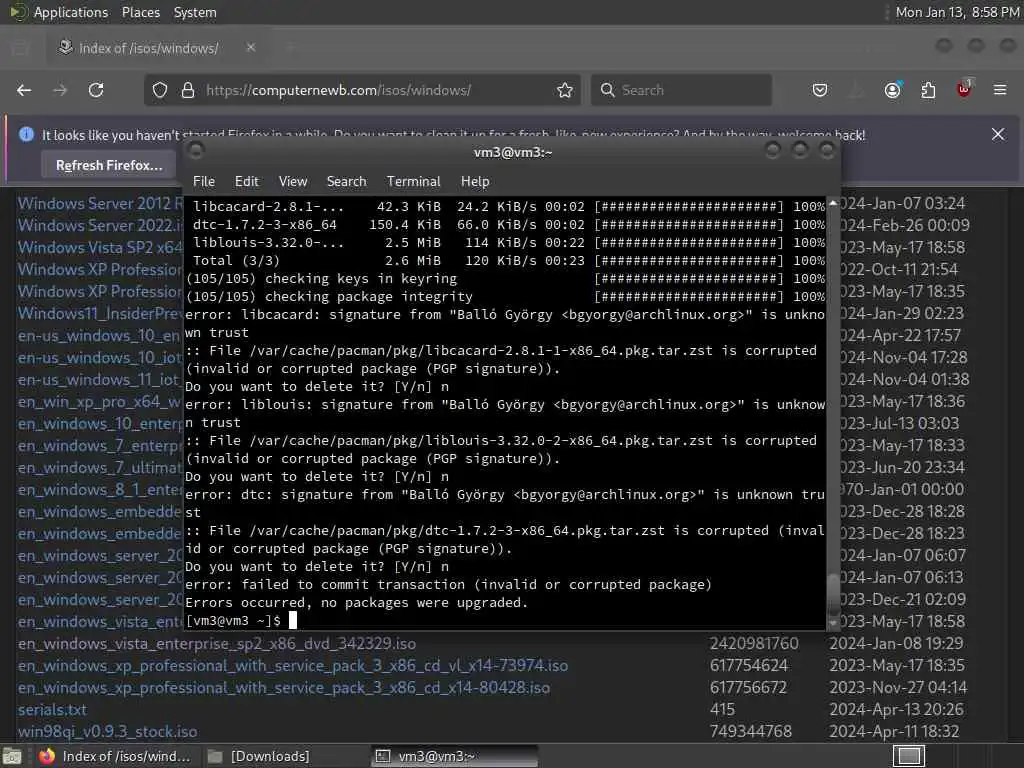Open the Places menu in top panel
The image size is (1024, 768).
pyautogui.click(x=141, y=12)
